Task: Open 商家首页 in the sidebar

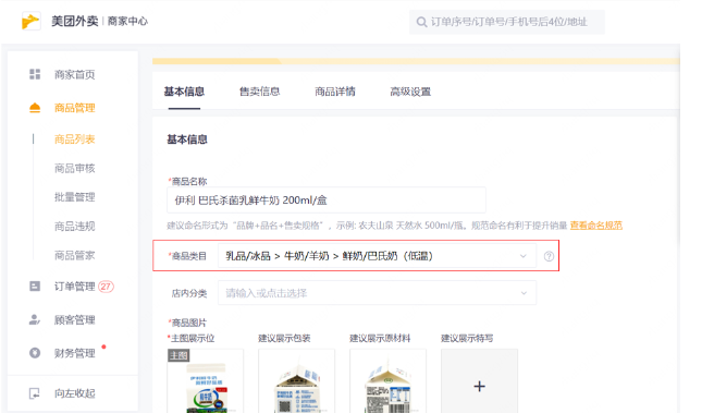Action: click(75, 74)
